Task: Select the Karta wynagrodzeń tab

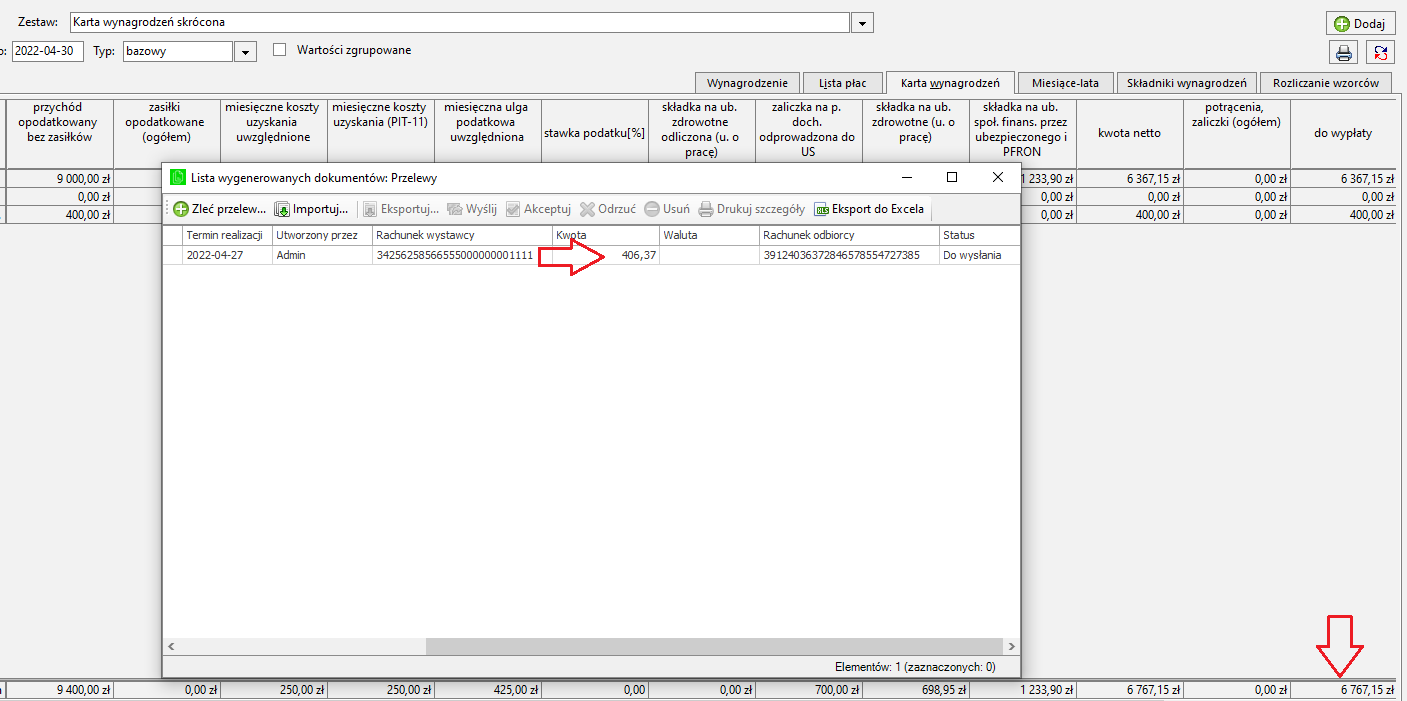Action: click(950, 83)
